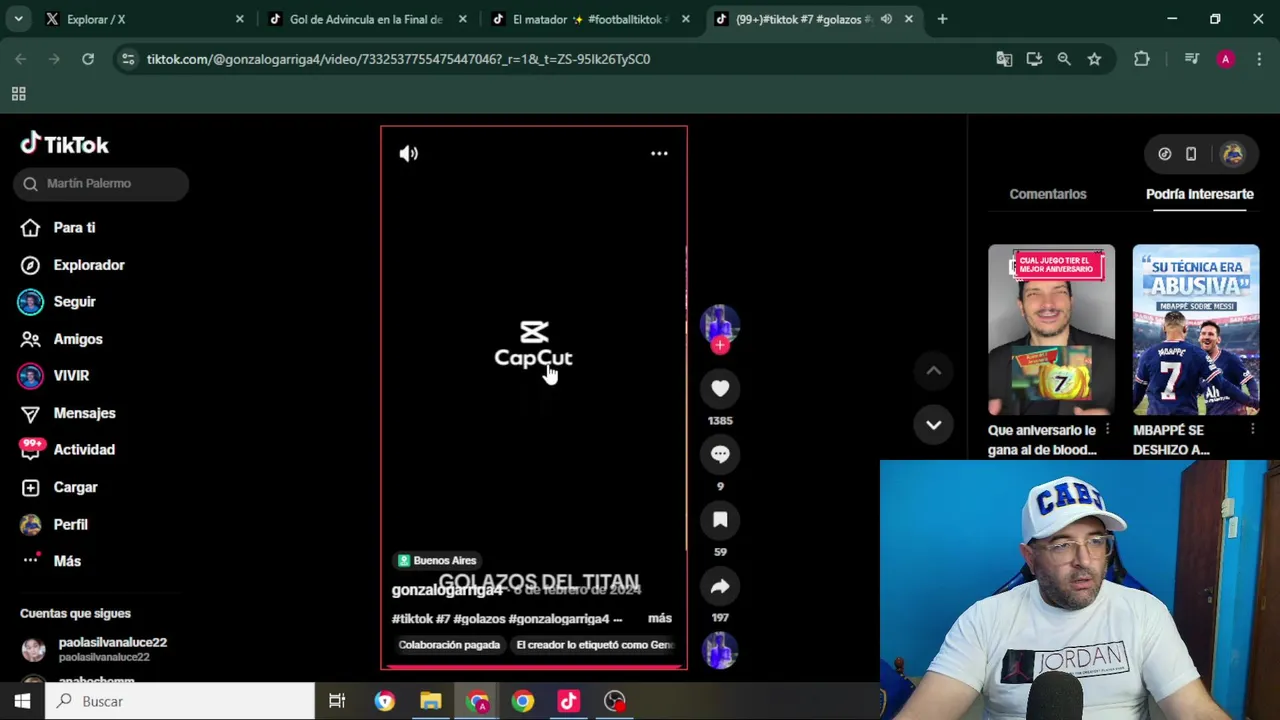1280x720 pixels.
Task: Expand the Más menu
Action: (67, 561)
